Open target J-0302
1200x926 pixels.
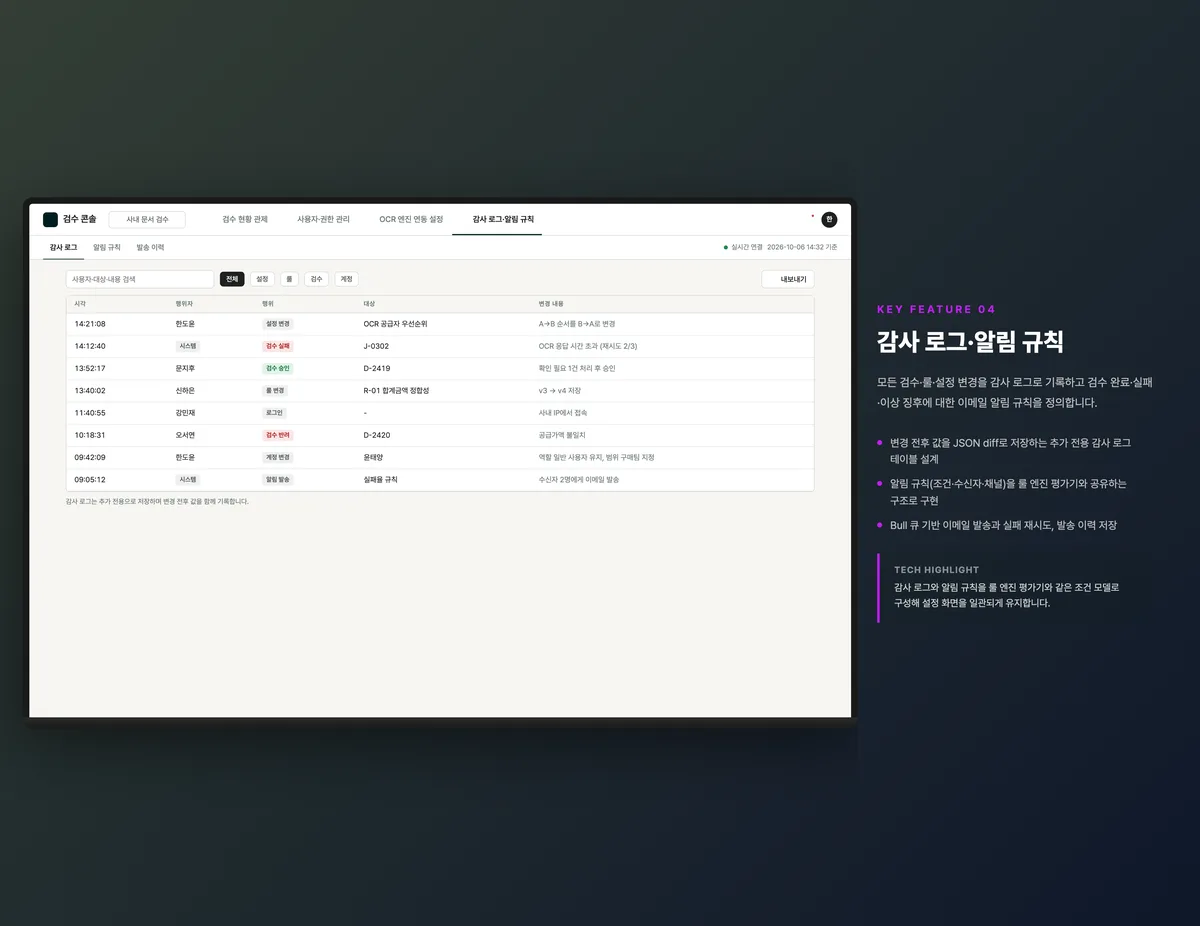[376, 346]
